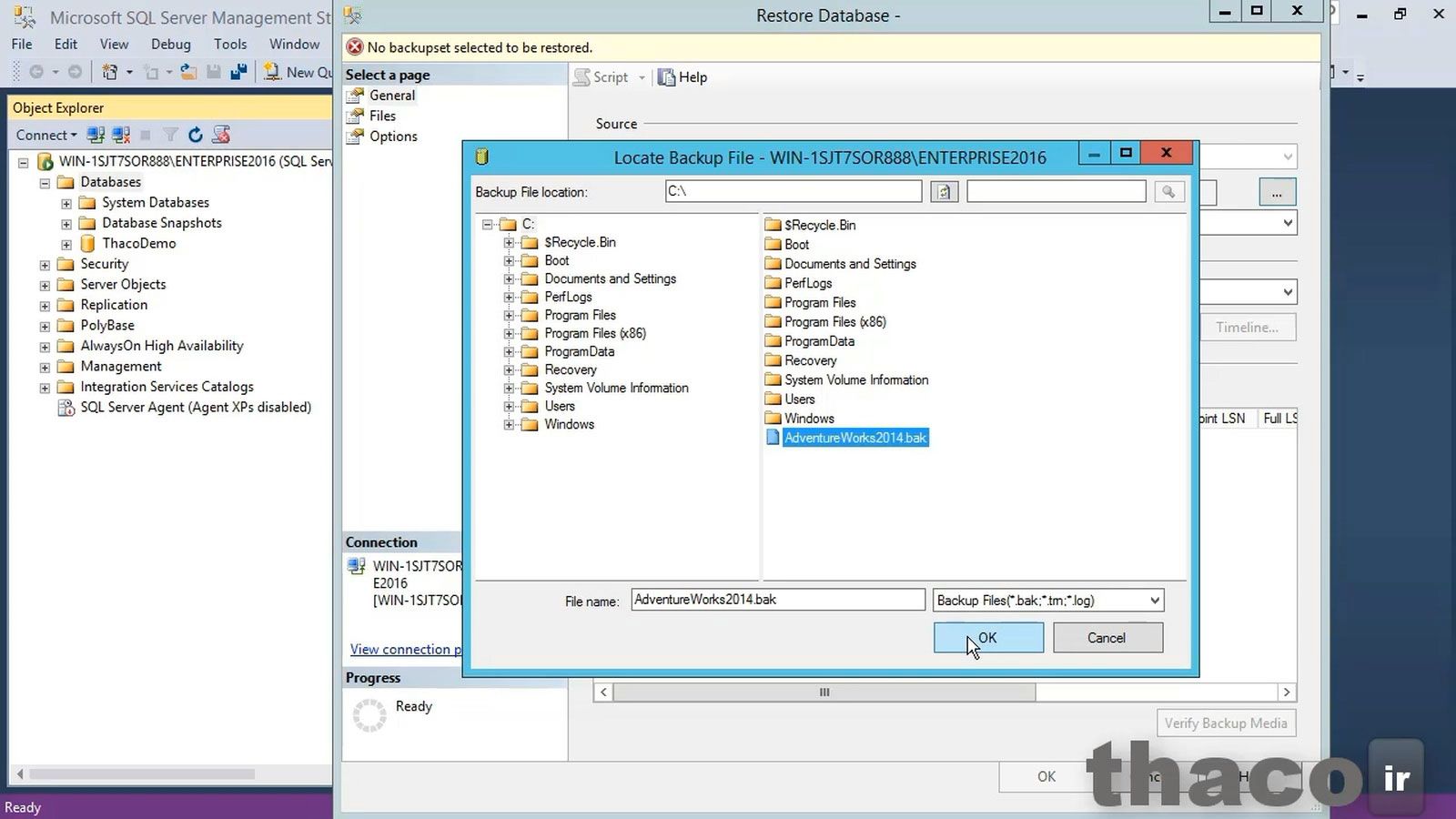Expand Security node in Object Explorer

coord(45,265)
